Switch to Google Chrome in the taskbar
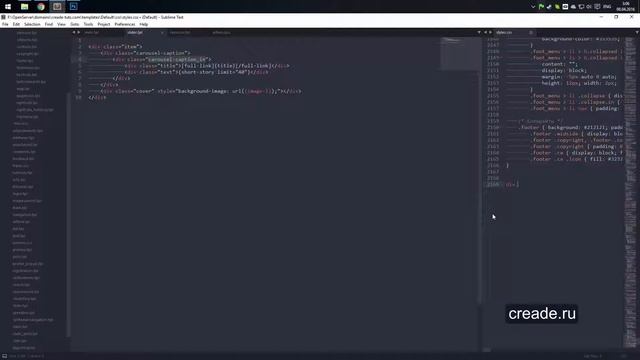 [x=41, y=7]
